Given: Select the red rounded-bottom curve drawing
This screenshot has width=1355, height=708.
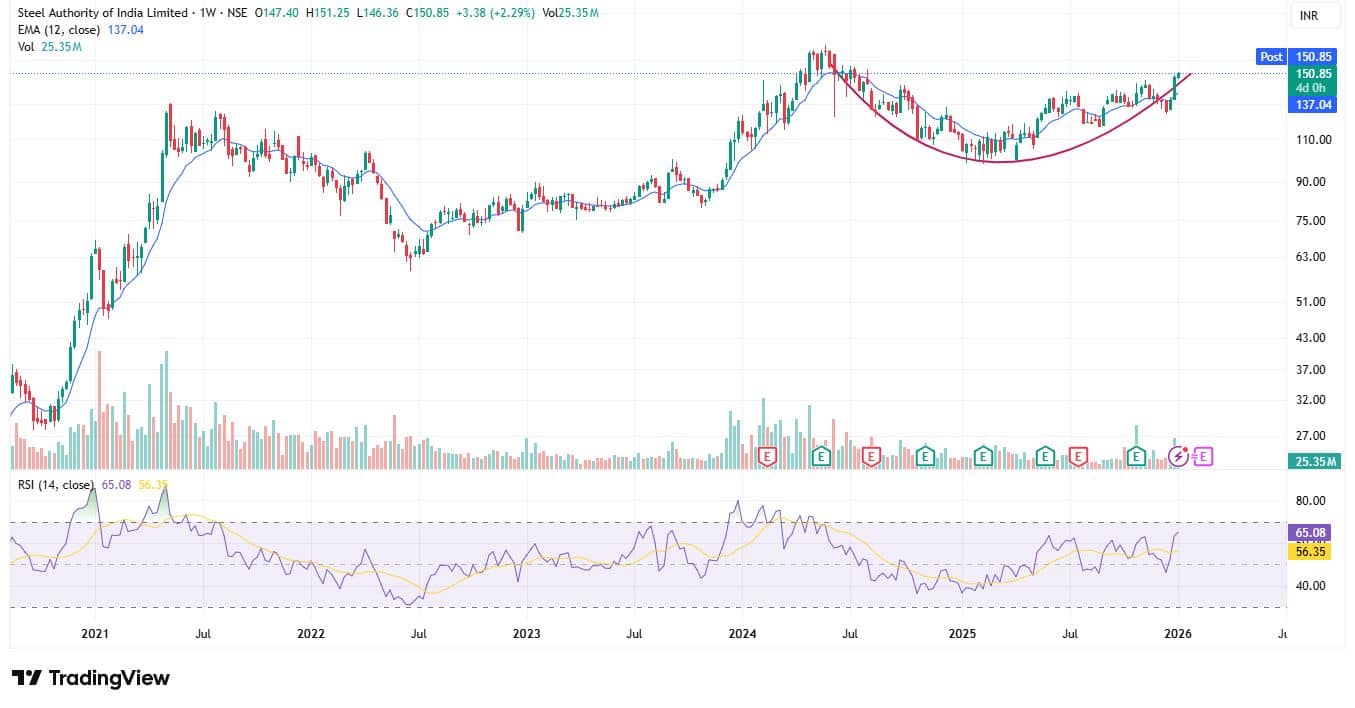Looking at the screenshot, I should tap(1000, 161).
